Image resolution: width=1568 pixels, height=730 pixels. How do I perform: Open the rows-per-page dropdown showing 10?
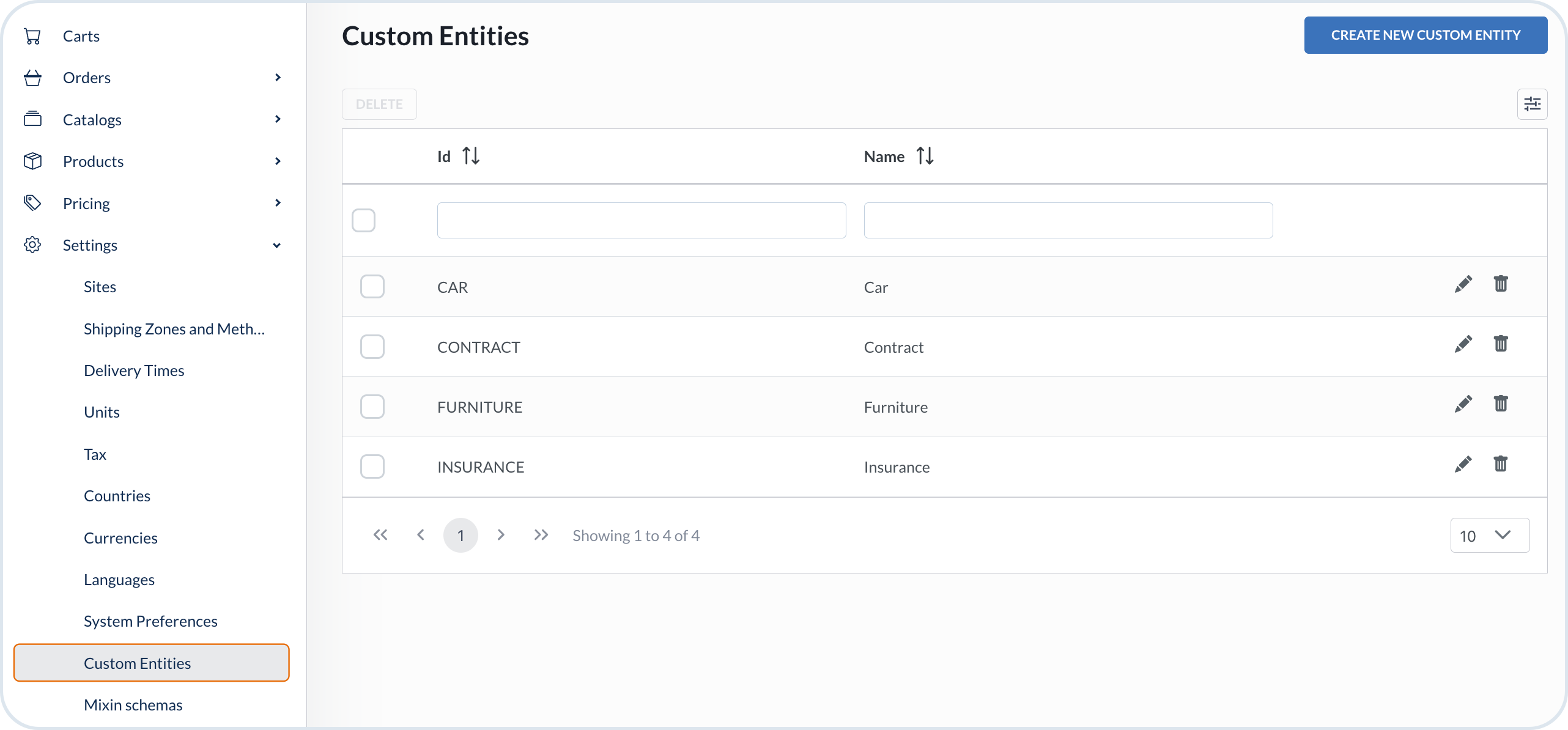1489,536
